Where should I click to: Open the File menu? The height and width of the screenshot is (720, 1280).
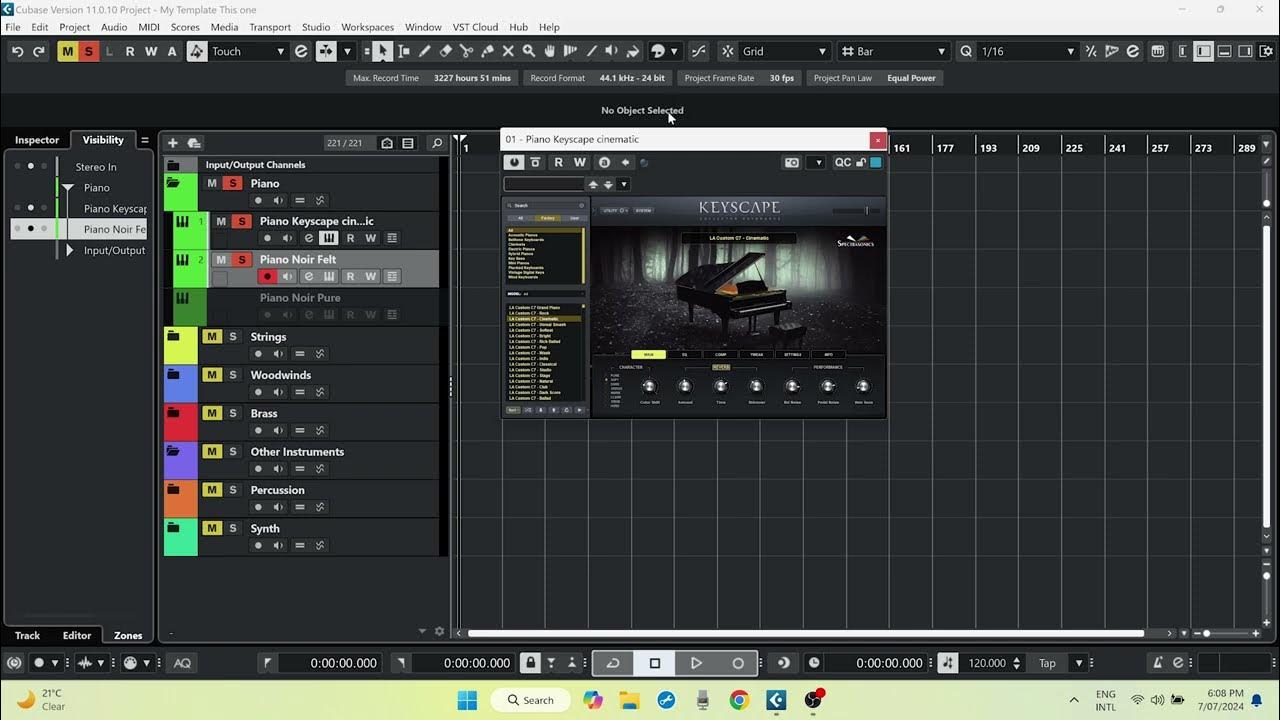point(13,27)
